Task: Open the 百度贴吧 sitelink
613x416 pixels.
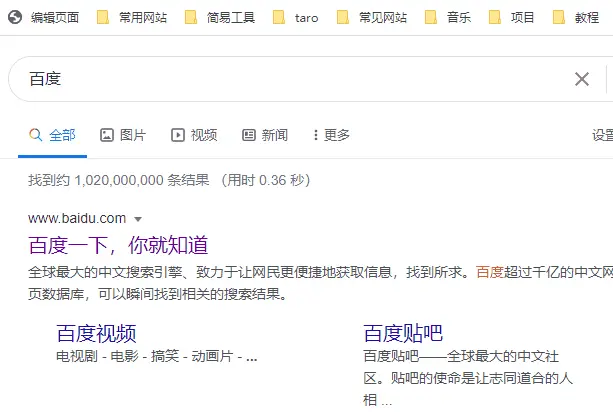Action: [403, 334]
